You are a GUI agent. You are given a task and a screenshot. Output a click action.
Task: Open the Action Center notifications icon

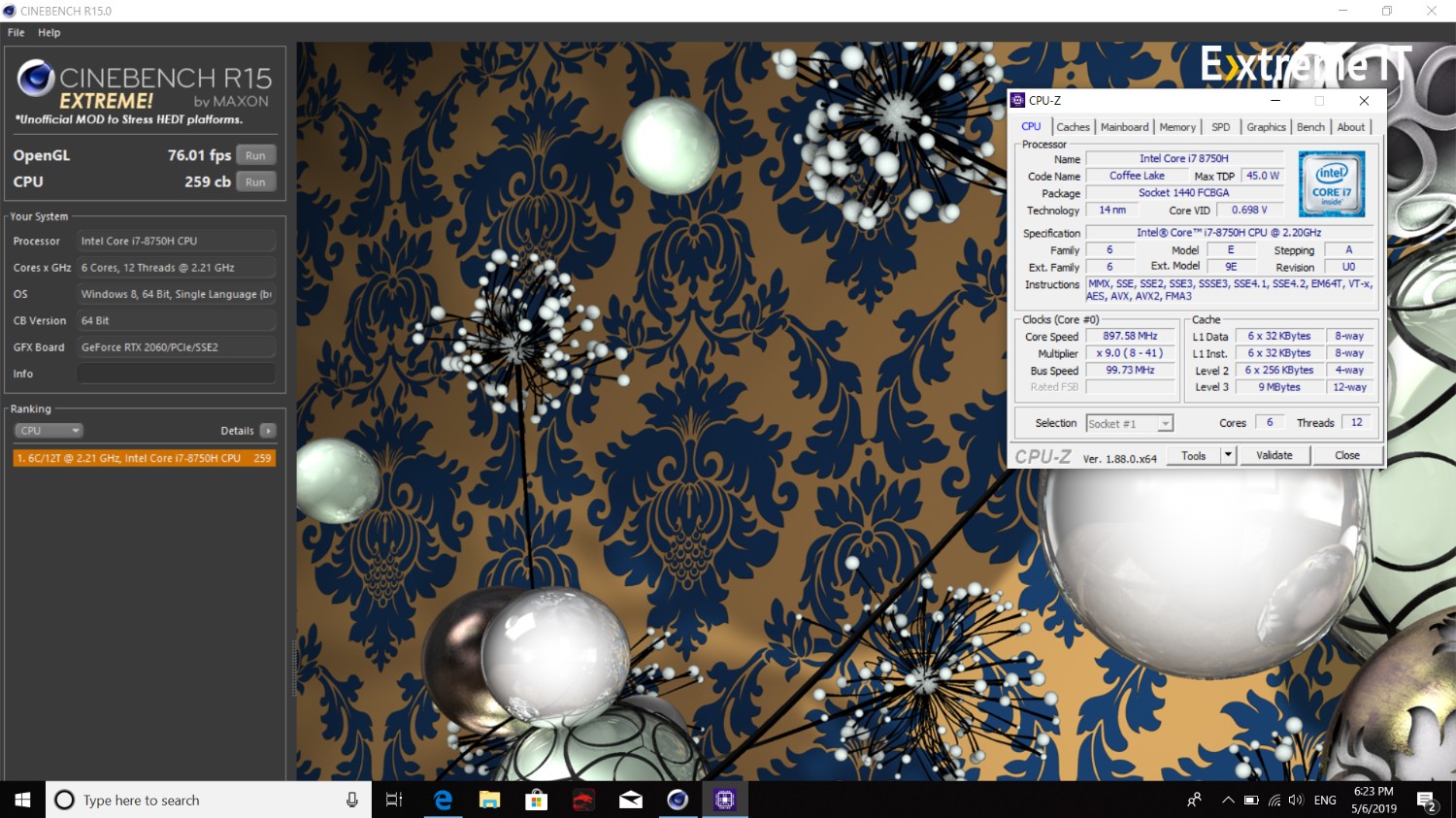1427,801
